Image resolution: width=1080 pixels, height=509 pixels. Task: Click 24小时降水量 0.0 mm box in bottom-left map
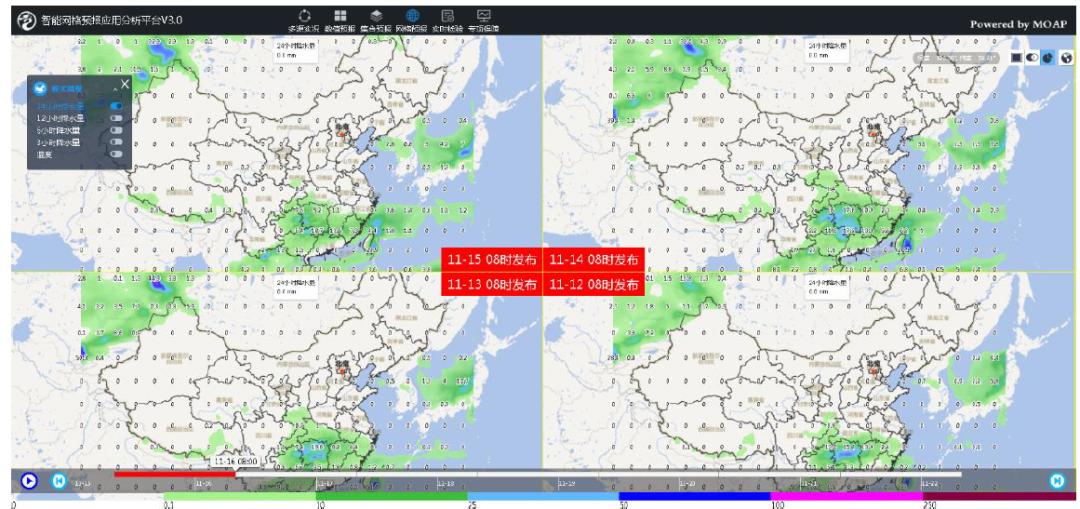[x=295, y=287]
